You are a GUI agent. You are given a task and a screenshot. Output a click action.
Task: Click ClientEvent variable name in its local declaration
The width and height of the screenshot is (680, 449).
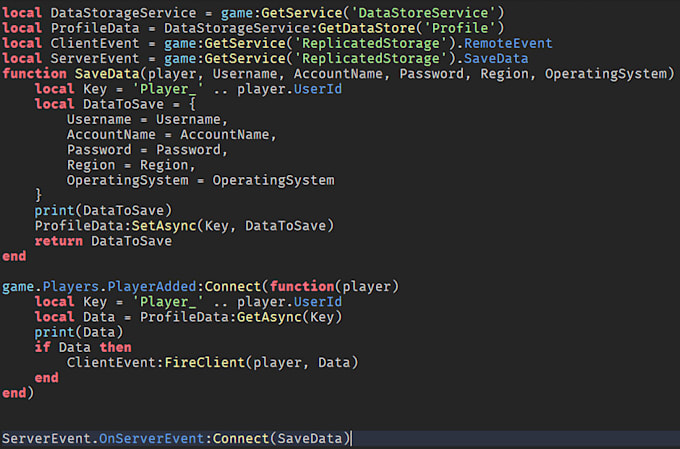pyautogui.click(x=95, y=43)
